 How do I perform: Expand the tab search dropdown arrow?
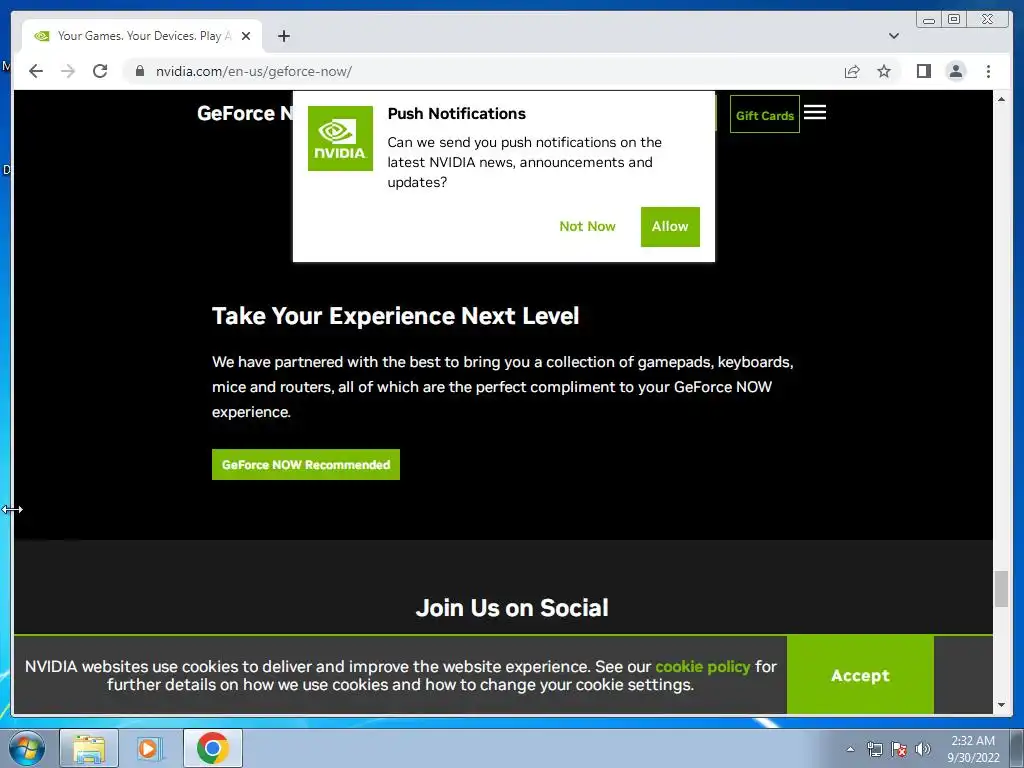893,36
